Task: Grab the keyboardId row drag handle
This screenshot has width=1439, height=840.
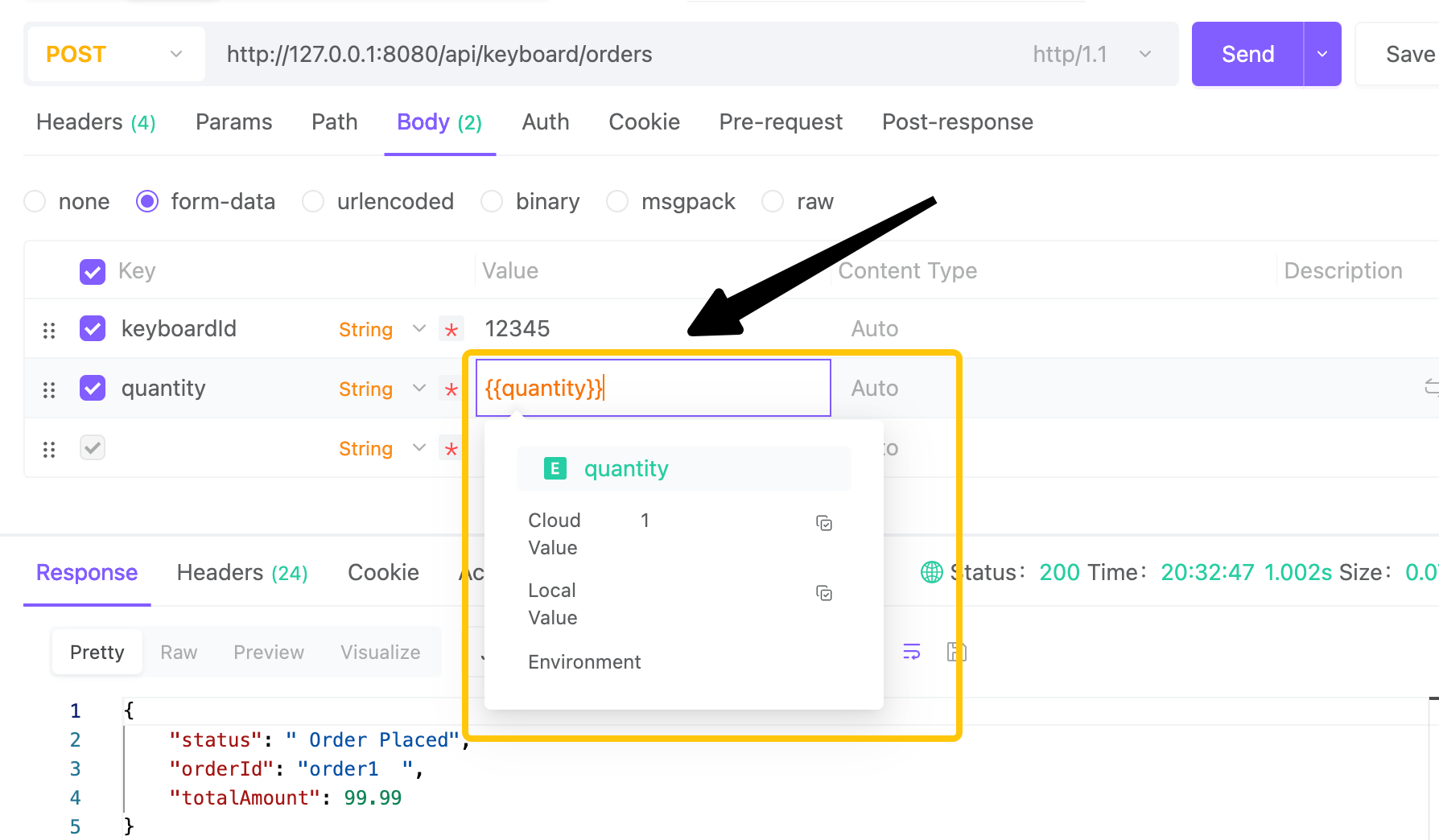Action: [x=49, y=330]
